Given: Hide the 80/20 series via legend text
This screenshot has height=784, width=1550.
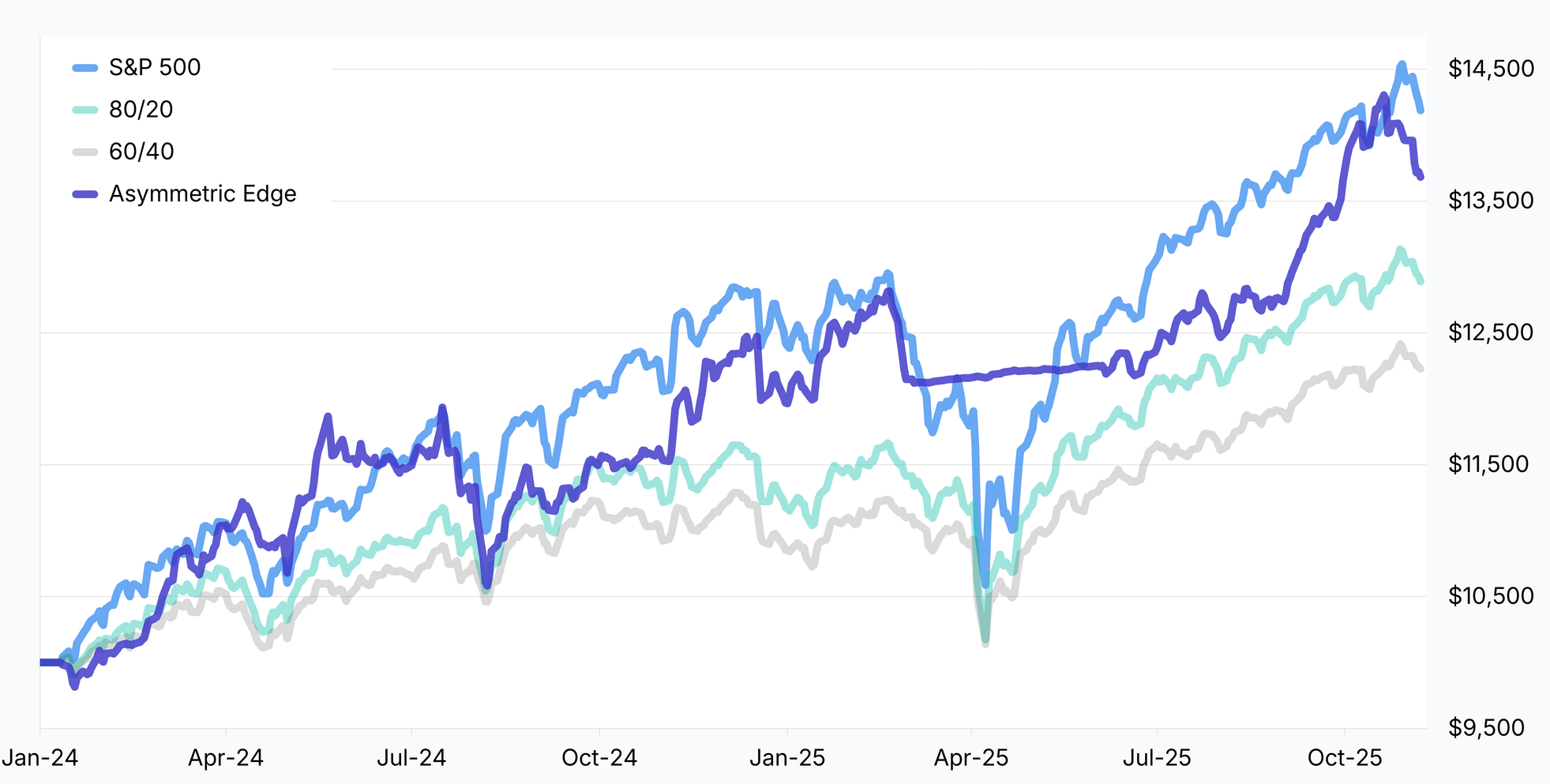Looking at the screenshot, I should click(141, 110).
